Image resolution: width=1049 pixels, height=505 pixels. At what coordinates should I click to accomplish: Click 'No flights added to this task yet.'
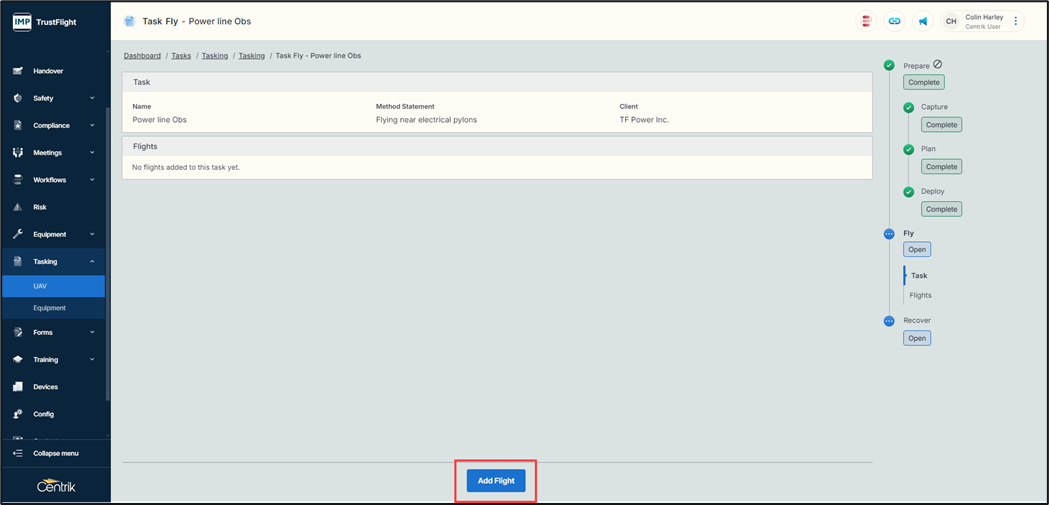[x=186, y=168]
